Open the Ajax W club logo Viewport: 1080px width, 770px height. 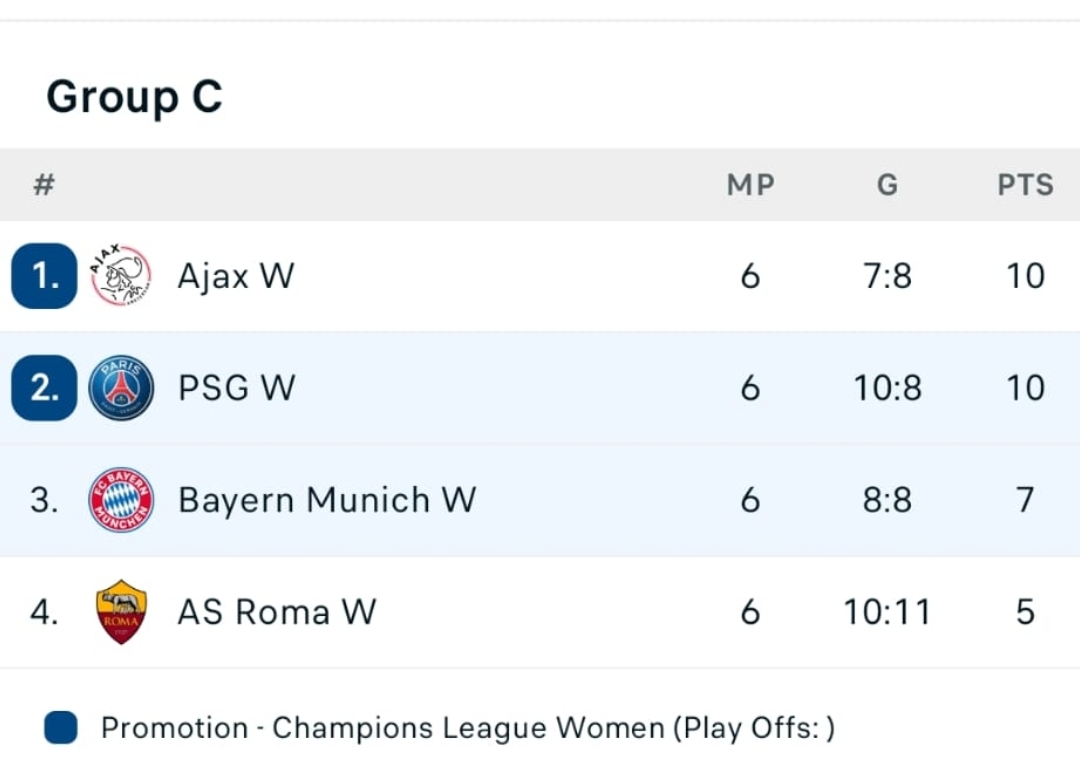point(121,275)
